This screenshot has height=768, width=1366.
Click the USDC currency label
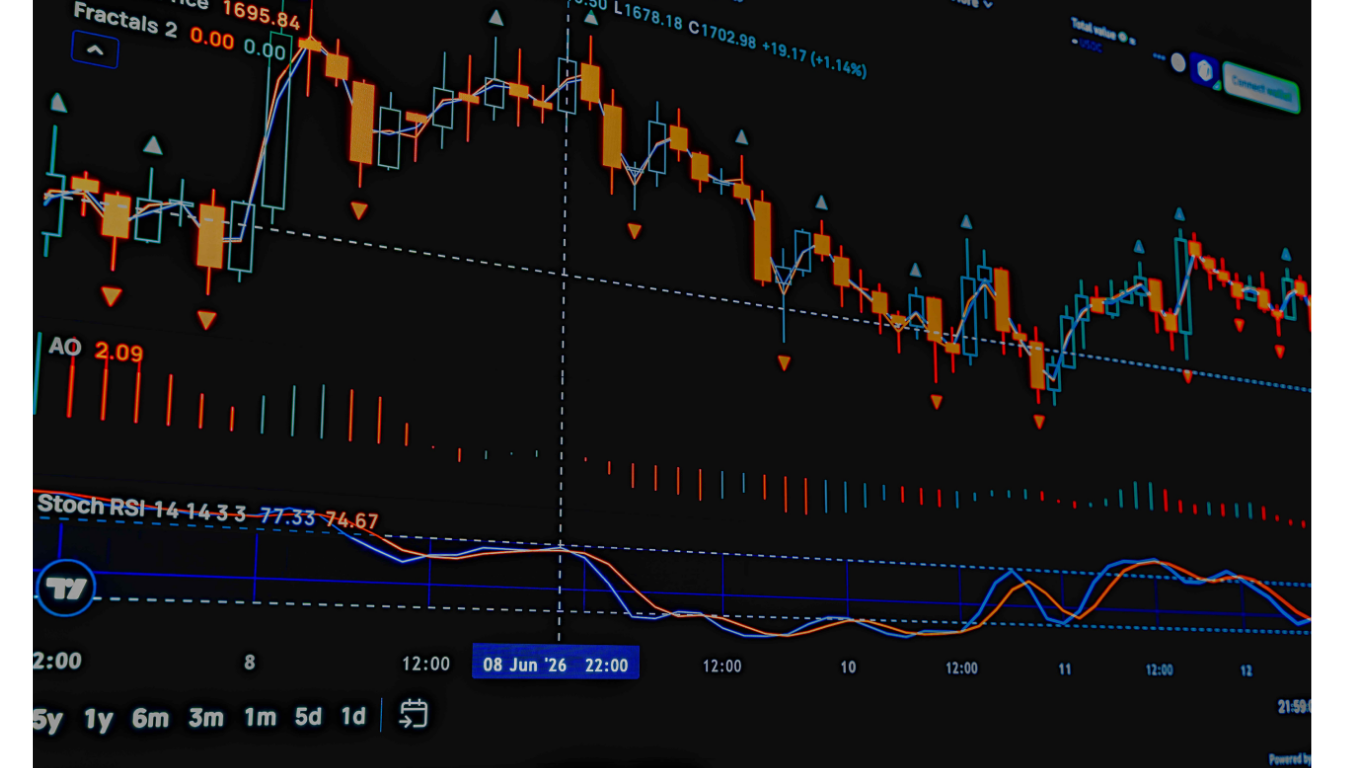point(1091,46)
